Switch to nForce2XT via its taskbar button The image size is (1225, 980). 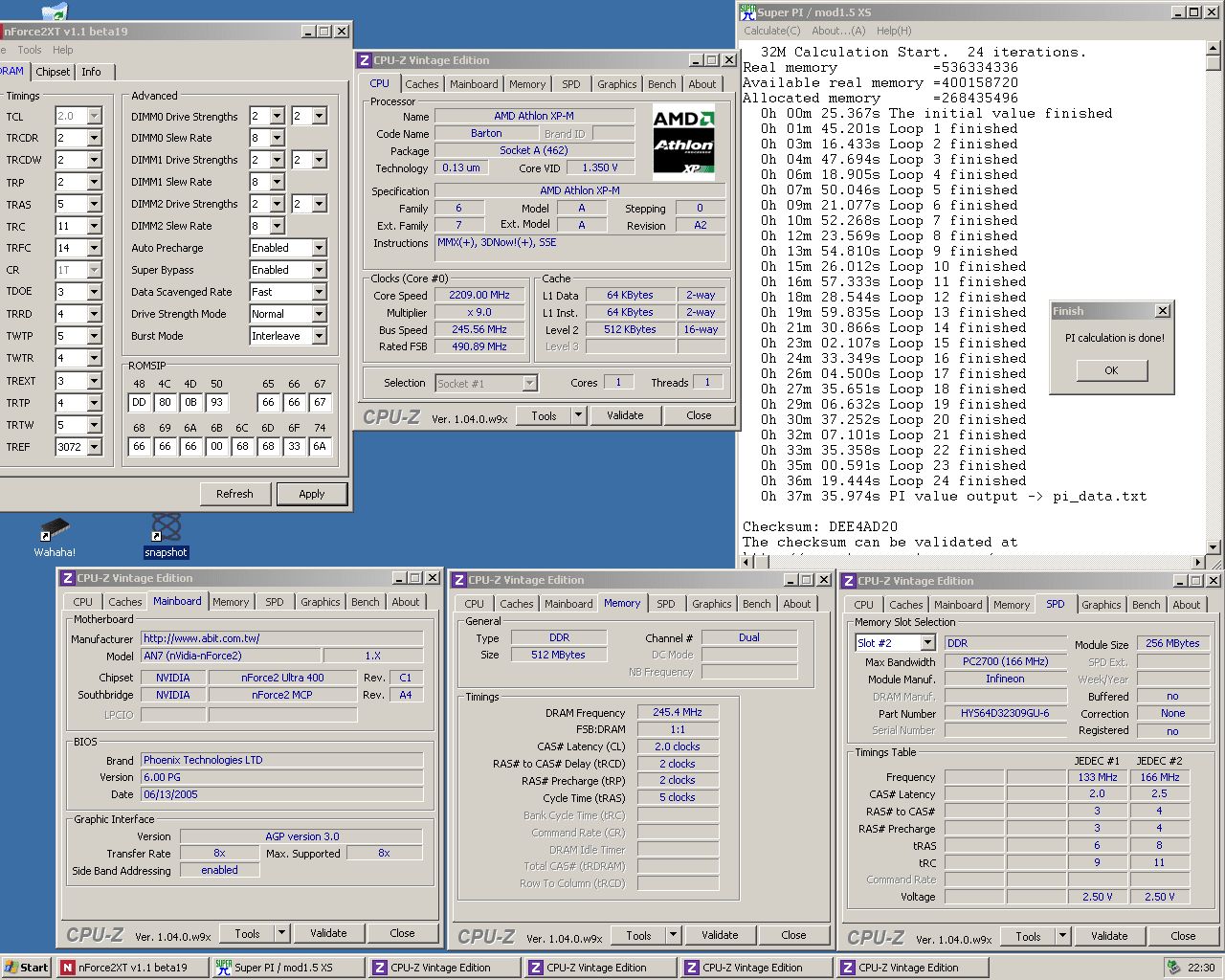pos(132,968)
